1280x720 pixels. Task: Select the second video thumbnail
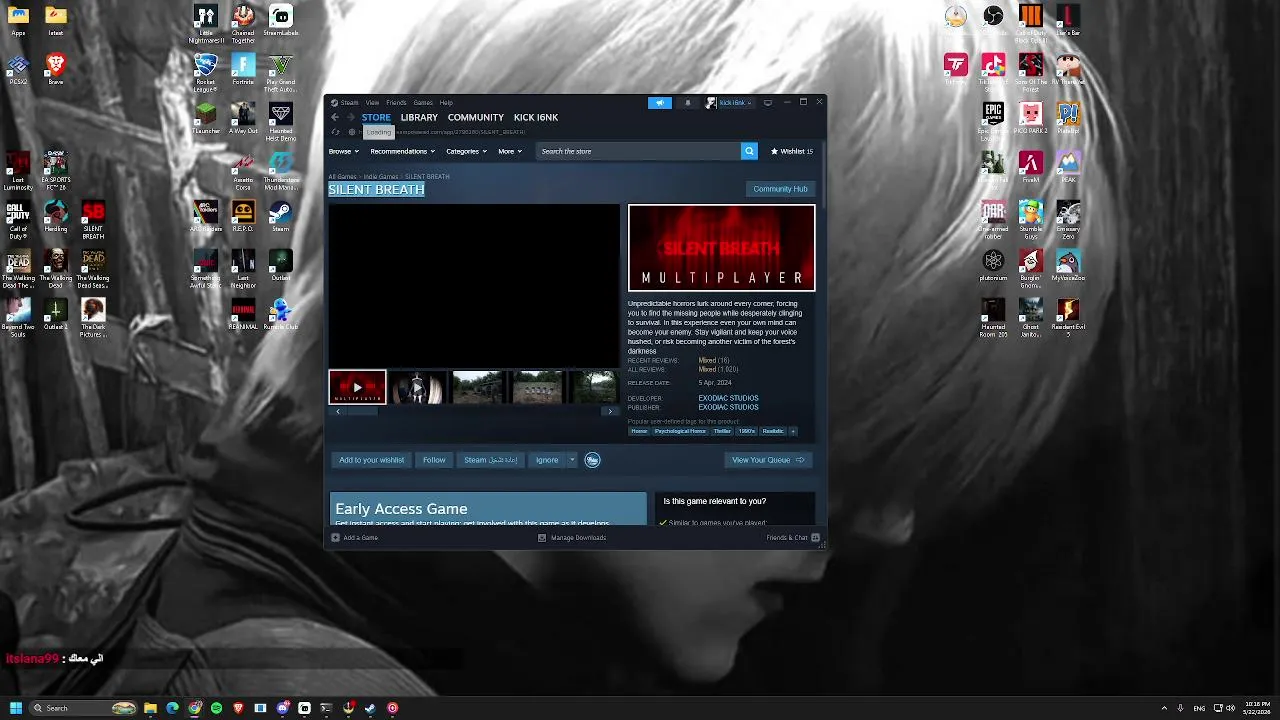pyautogui.click(x=417, y=387)
